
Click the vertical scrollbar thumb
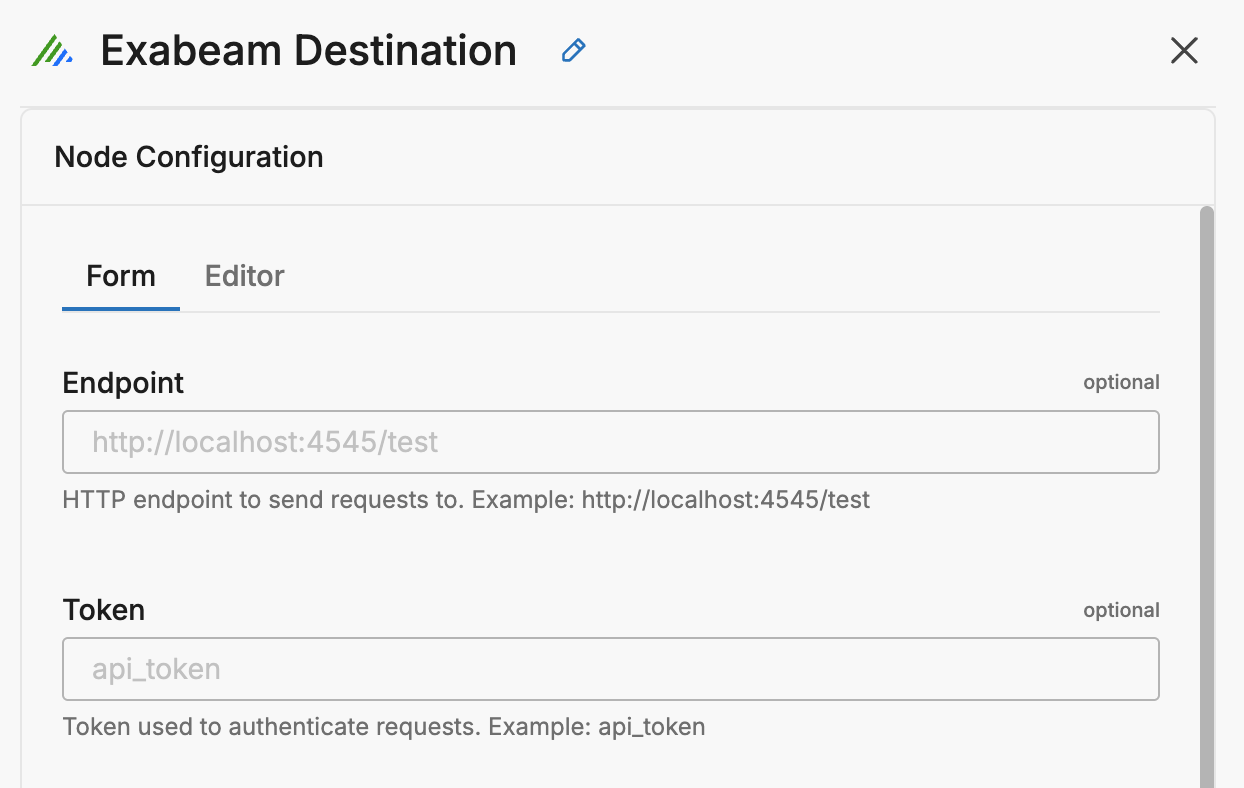(x=1206, y=497)
